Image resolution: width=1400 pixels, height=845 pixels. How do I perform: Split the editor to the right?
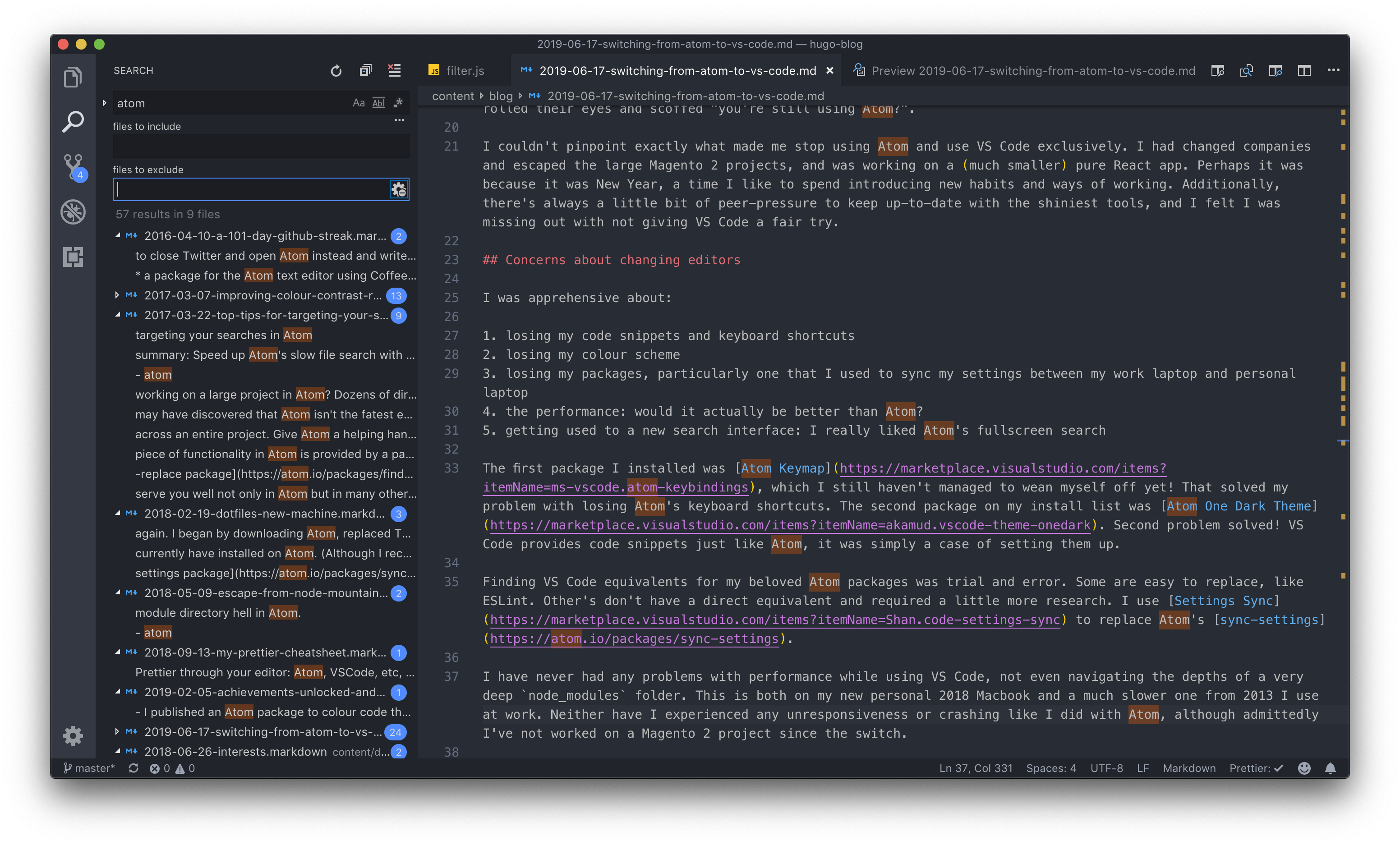coord(1304,70)
